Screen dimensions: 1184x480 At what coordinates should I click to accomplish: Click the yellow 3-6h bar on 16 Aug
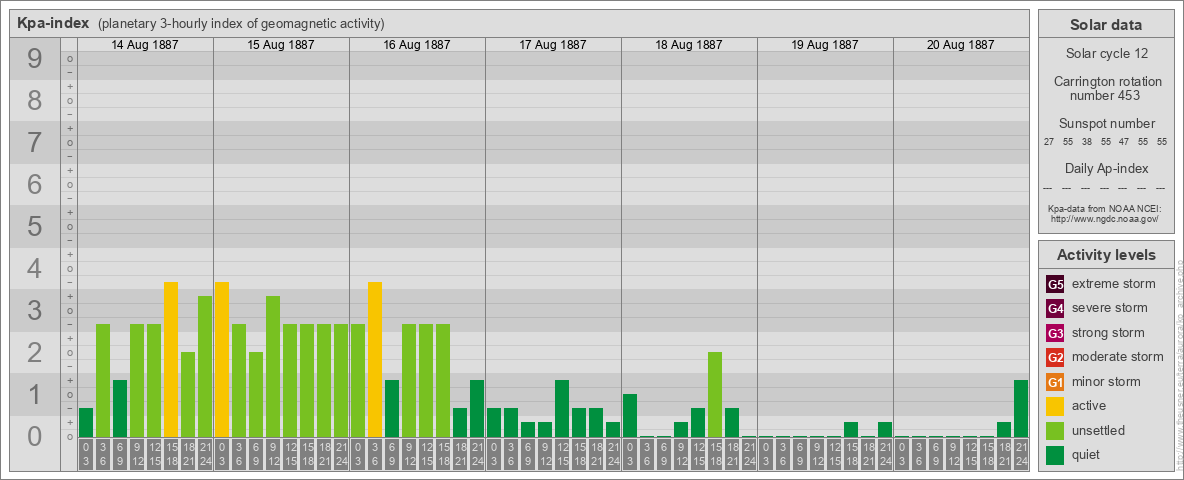[x=375, y=359]
